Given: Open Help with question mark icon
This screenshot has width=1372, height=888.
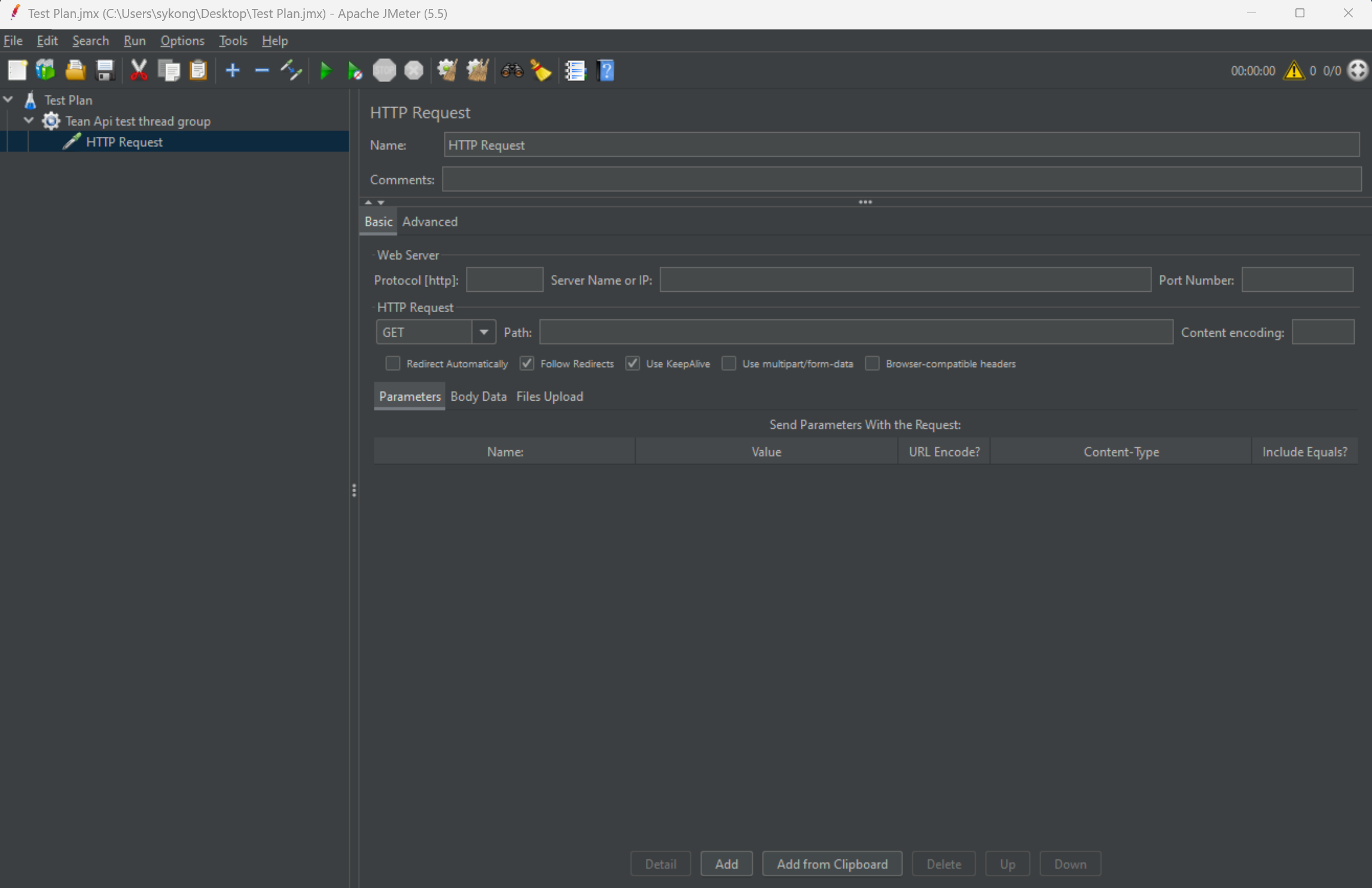Looking at the screenshot, I should point(605,71).
